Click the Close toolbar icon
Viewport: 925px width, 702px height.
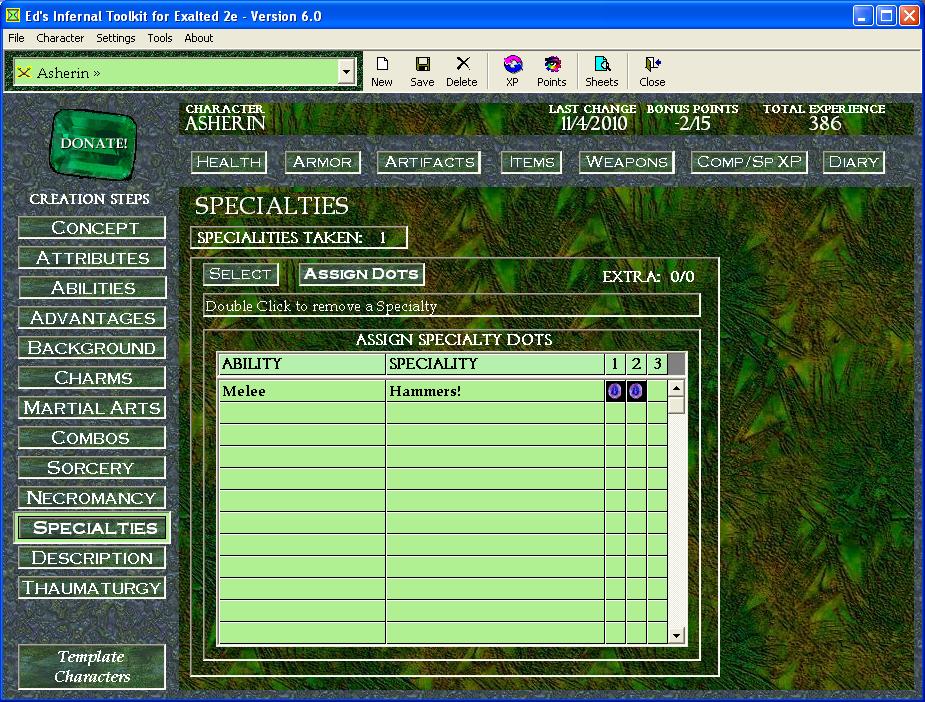[x=652, y=71]
